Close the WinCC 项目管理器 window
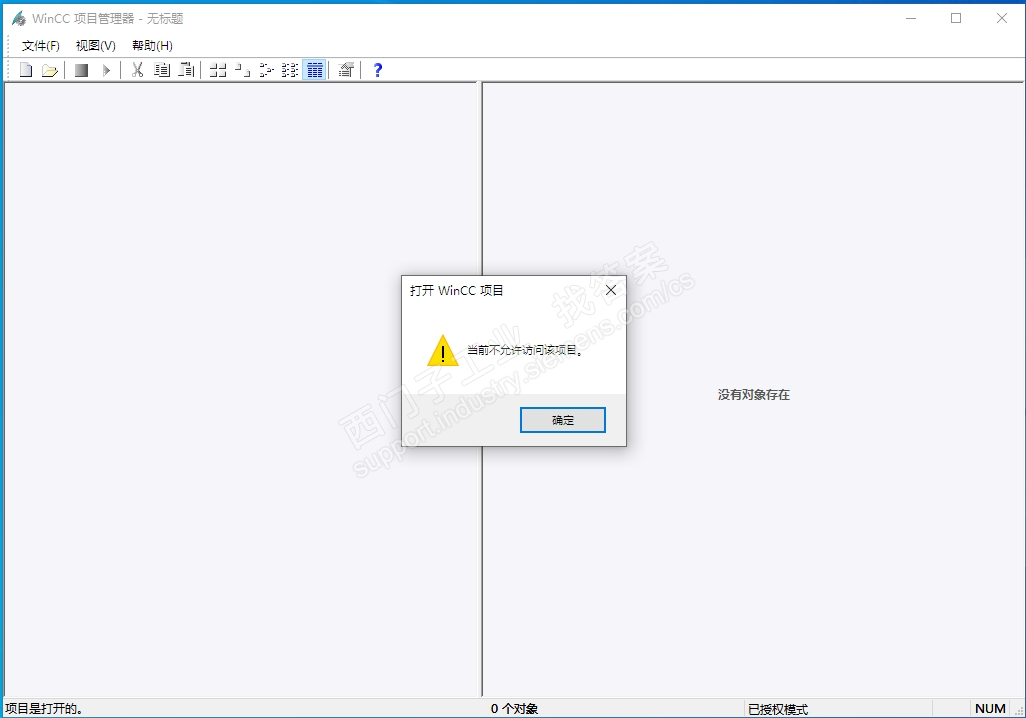 1002,18
